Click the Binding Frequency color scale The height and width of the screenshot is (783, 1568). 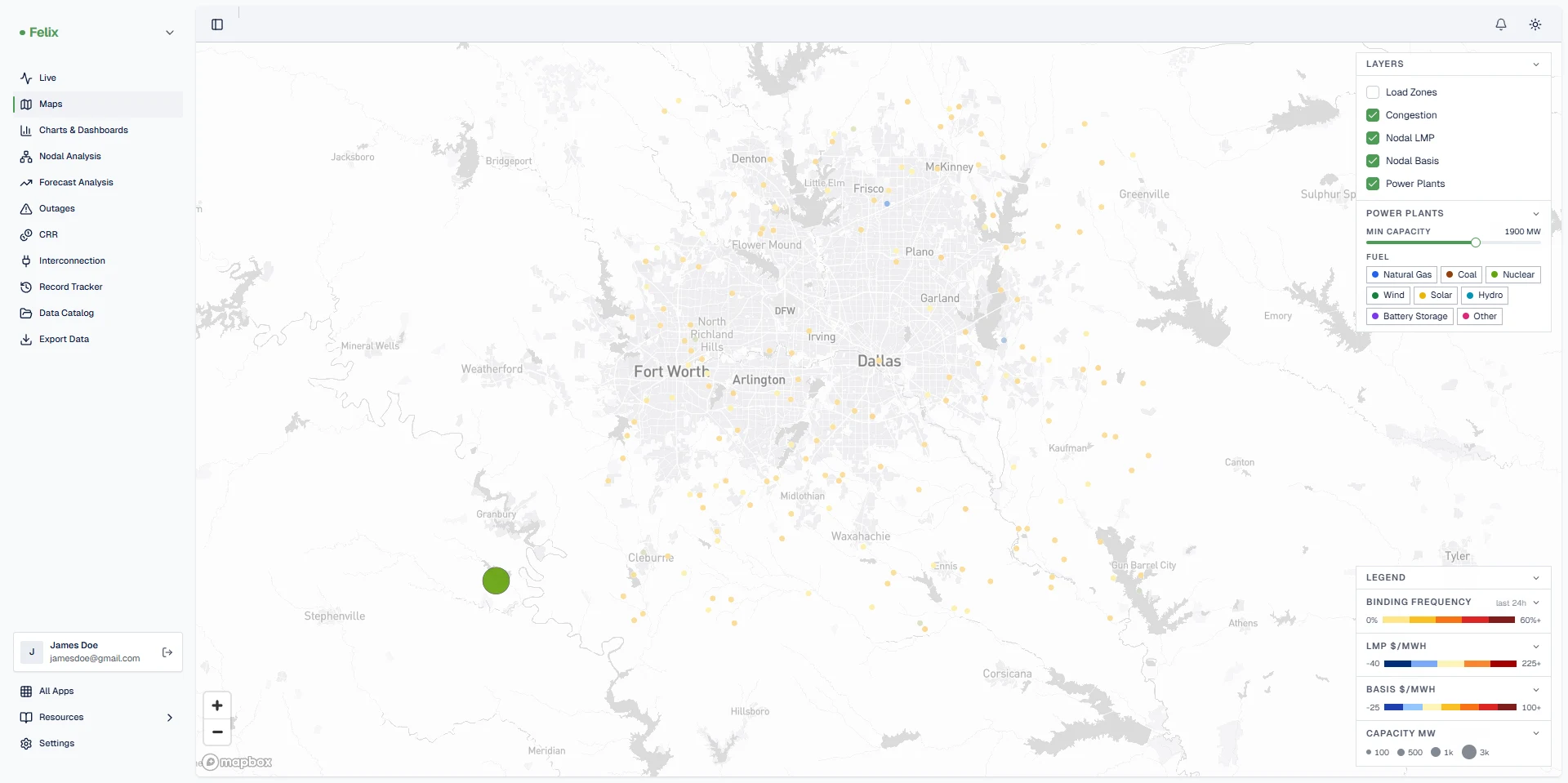(x=1449, y=621)
